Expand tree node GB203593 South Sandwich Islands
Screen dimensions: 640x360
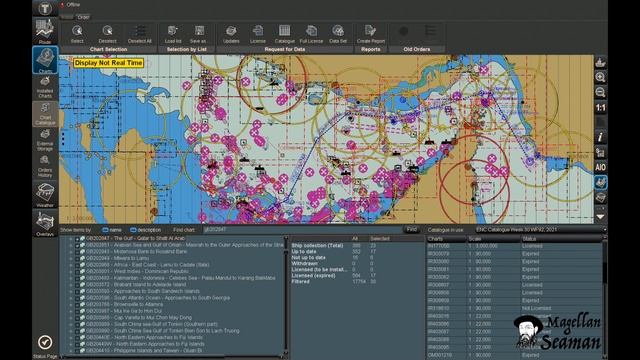[x=71, y=291]
